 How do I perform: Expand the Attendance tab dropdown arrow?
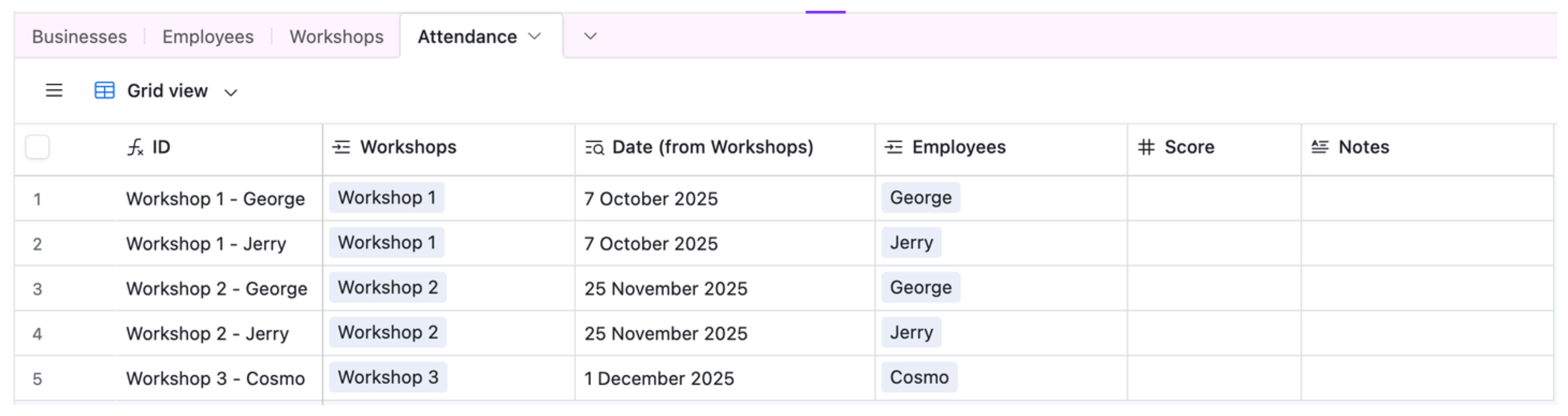pyautogui.click(x=534, y=37)
